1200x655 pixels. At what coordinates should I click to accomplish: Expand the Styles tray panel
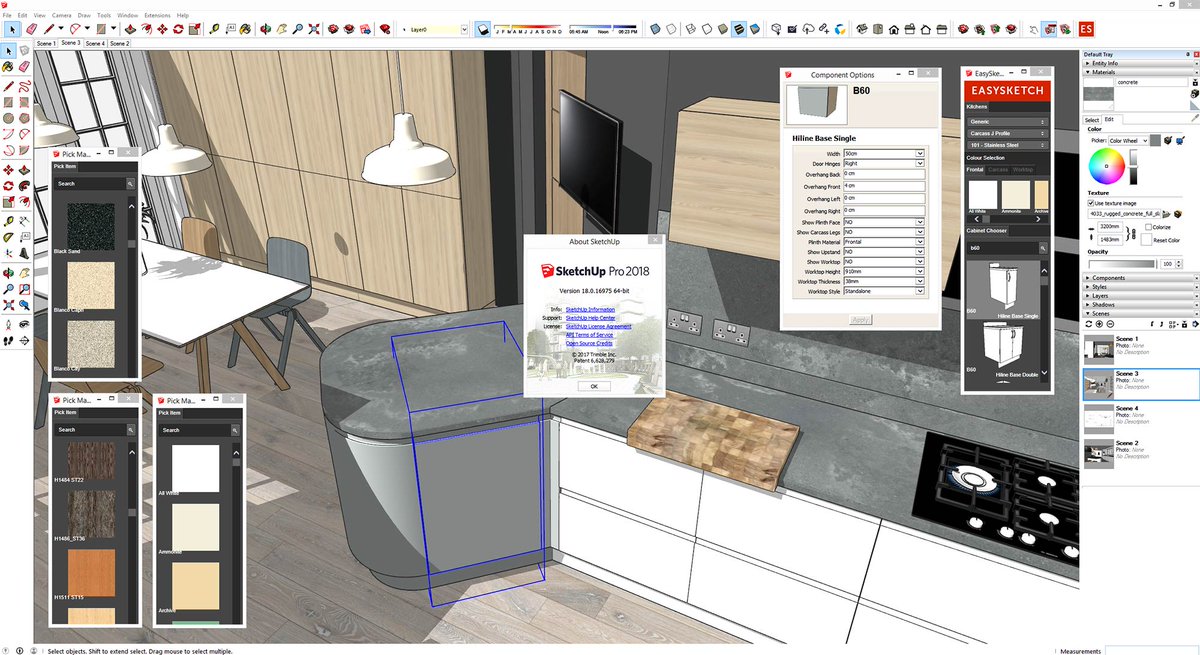click(x=1140, y=287)
